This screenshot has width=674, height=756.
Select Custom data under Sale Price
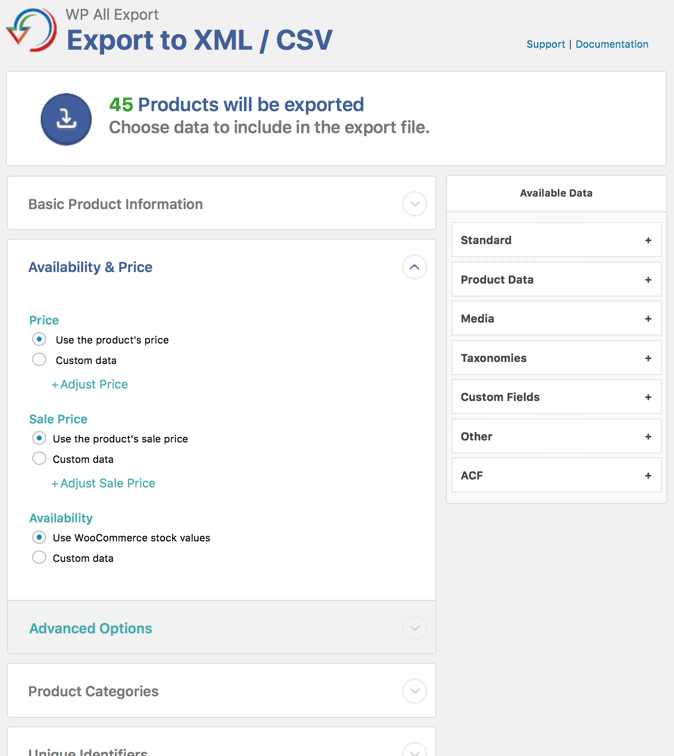[x=40, y=459]
